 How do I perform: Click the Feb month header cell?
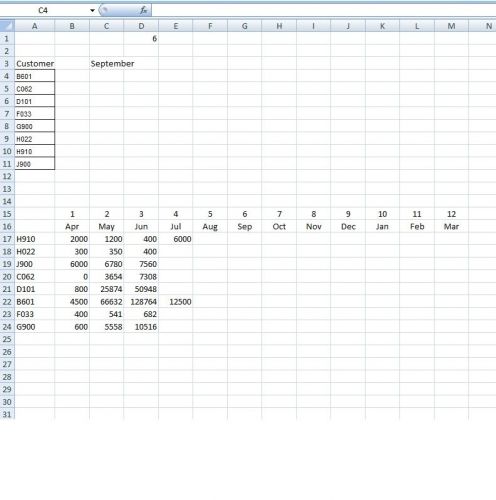pos(417,227)
